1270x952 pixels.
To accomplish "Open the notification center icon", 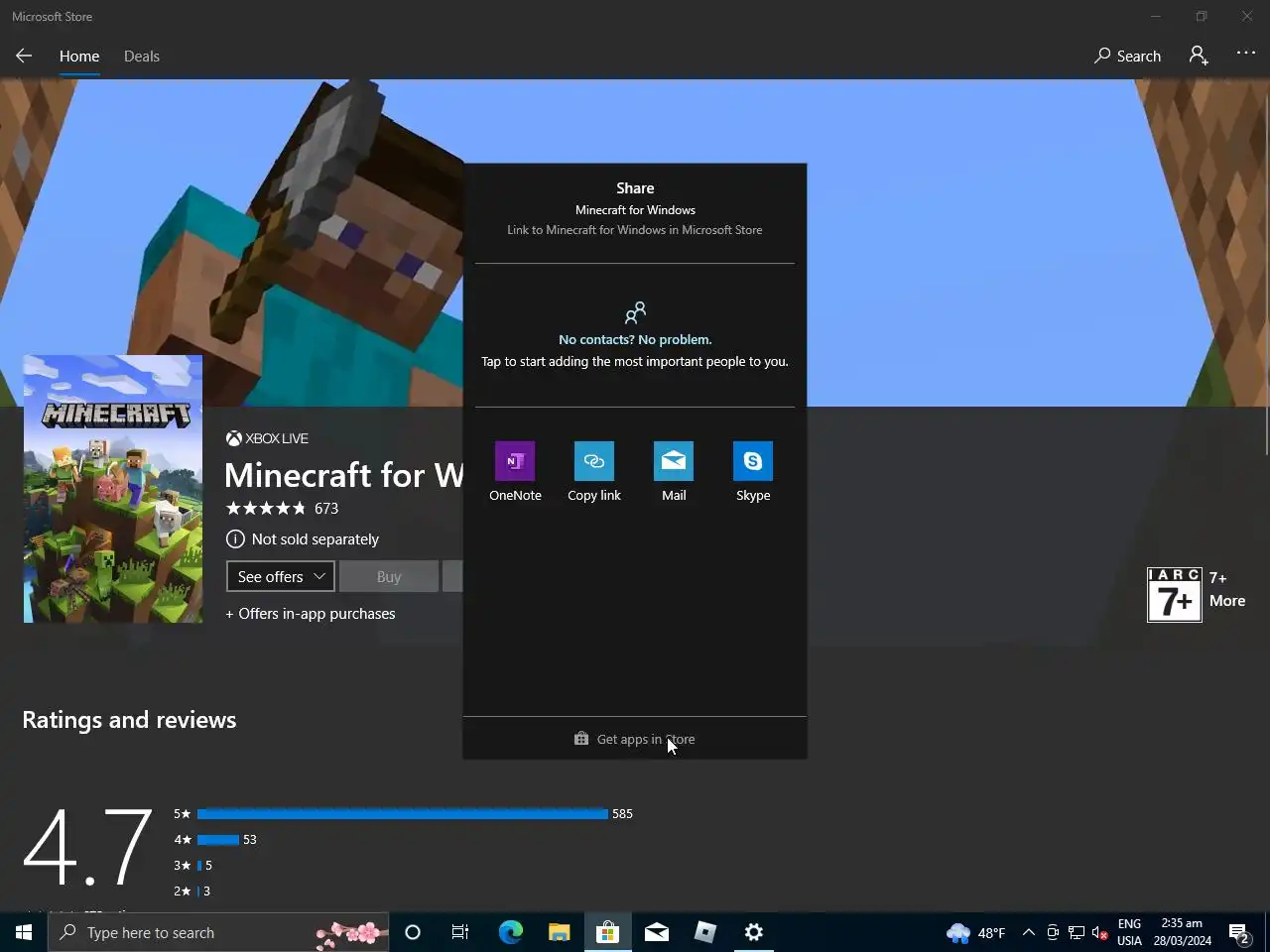I will click(1239, 932).
